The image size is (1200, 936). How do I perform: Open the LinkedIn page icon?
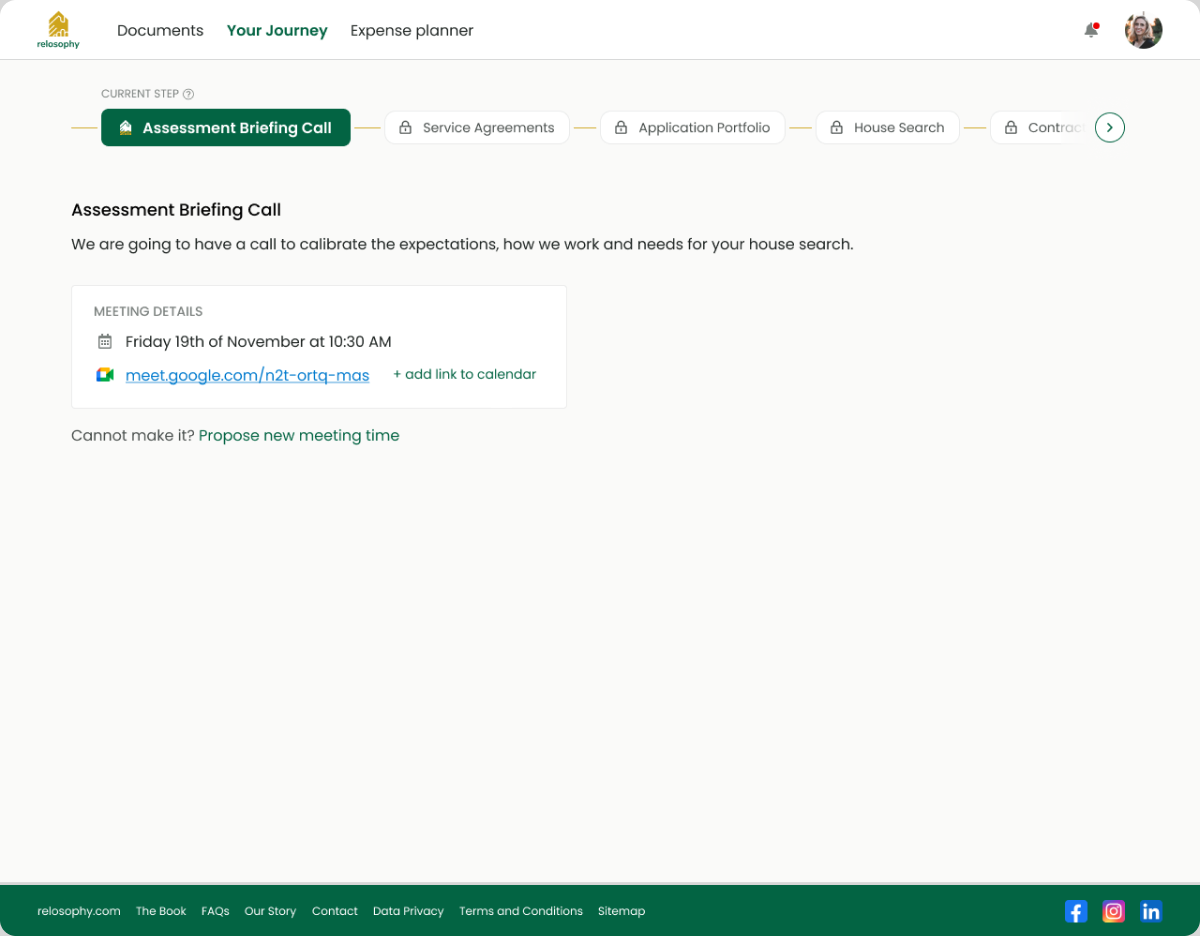[x=1151, y=911]
